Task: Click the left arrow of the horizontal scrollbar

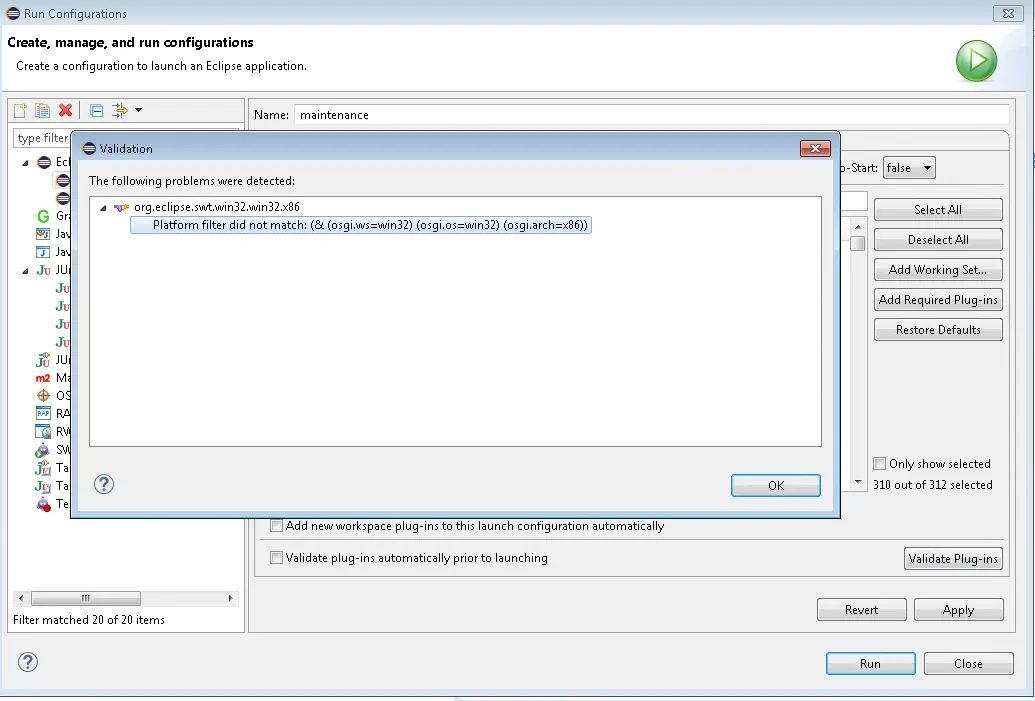Action: [21, 598]
